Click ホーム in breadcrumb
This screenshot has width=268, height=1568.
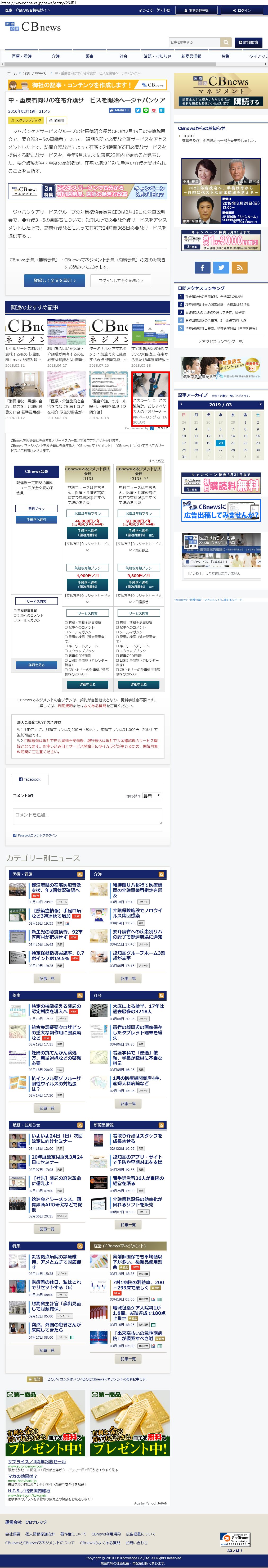(12, 73)
